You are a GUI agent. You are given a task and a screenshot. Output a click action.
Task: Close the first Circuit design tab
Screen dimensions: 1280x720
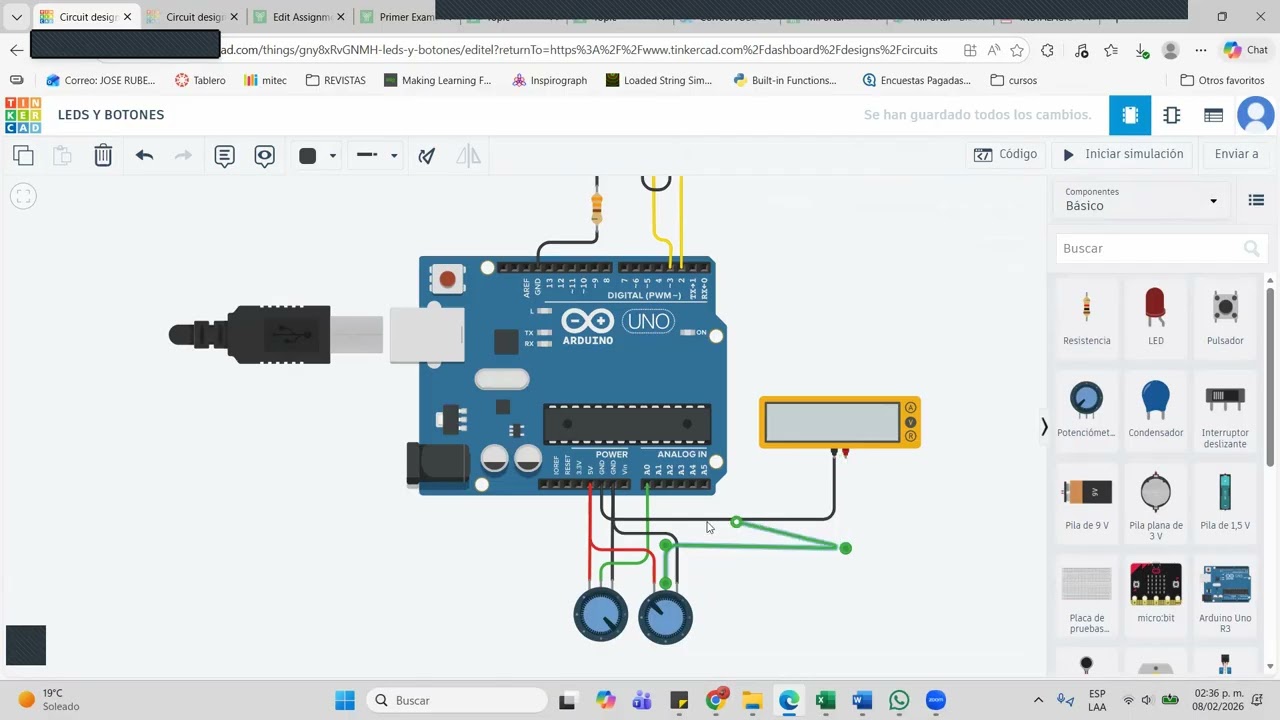click(127, 17)
